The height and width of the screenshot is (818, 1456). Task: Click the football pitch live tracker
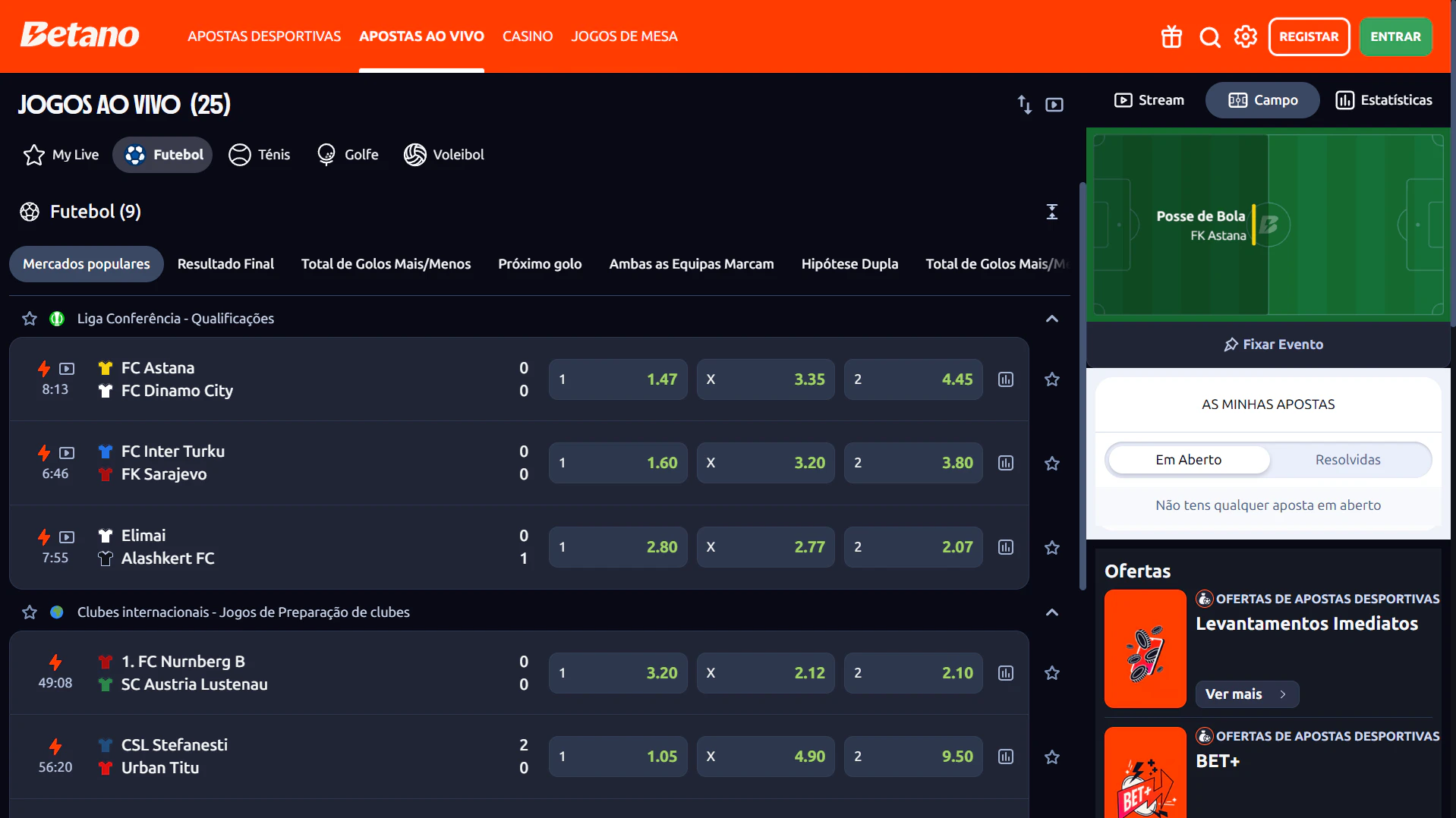tap(1268, 225)
